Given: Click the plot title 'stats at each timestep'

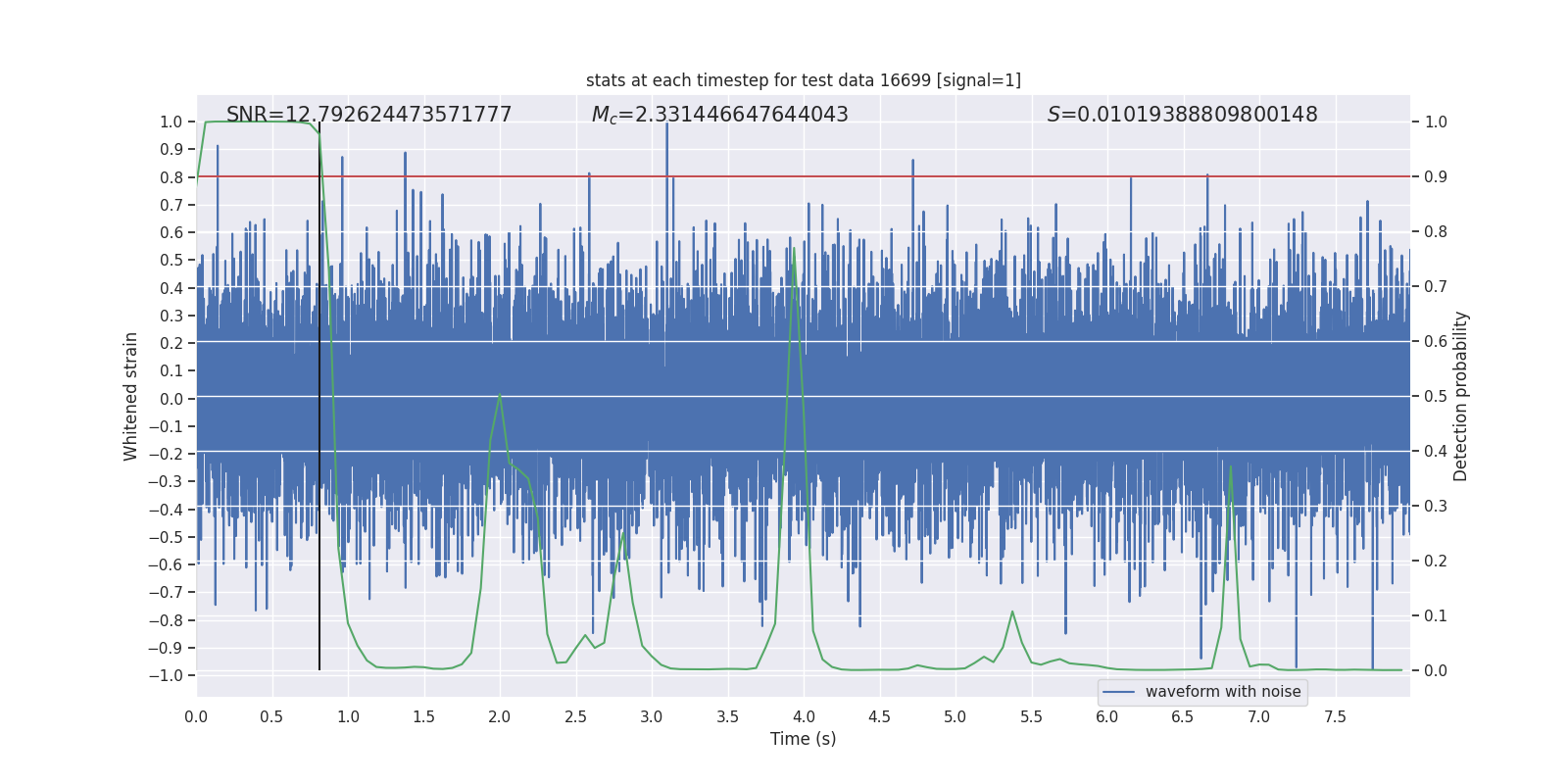Looking at the screenshot, I should 804,80.
